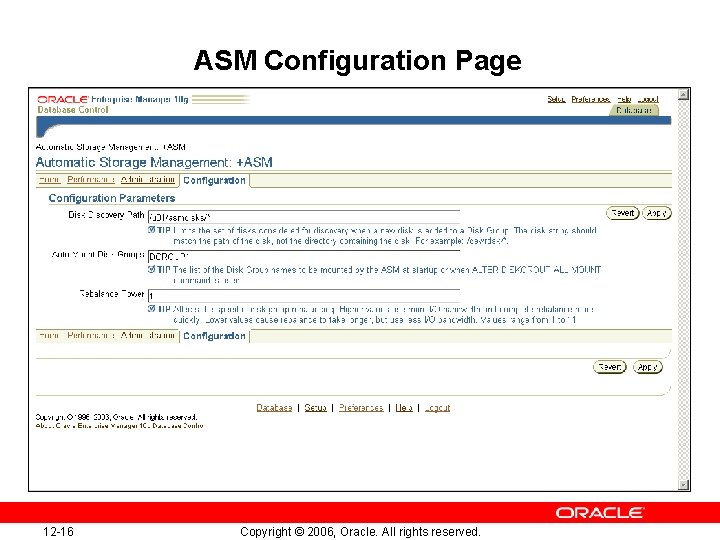Click into the Disk Discovery Path field
The height and width of the screenshot is (540, 720).
[x=304, y=217]
